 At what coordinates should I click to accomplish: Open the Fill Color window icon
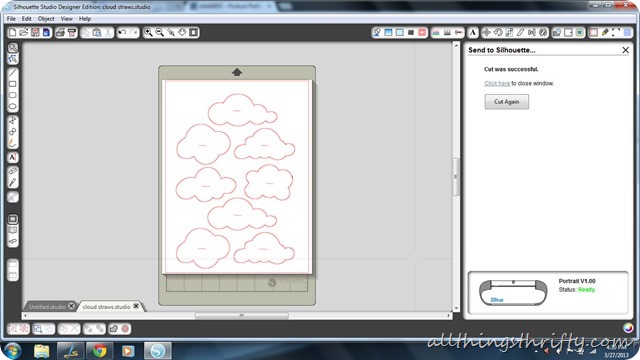pos(377,32)
